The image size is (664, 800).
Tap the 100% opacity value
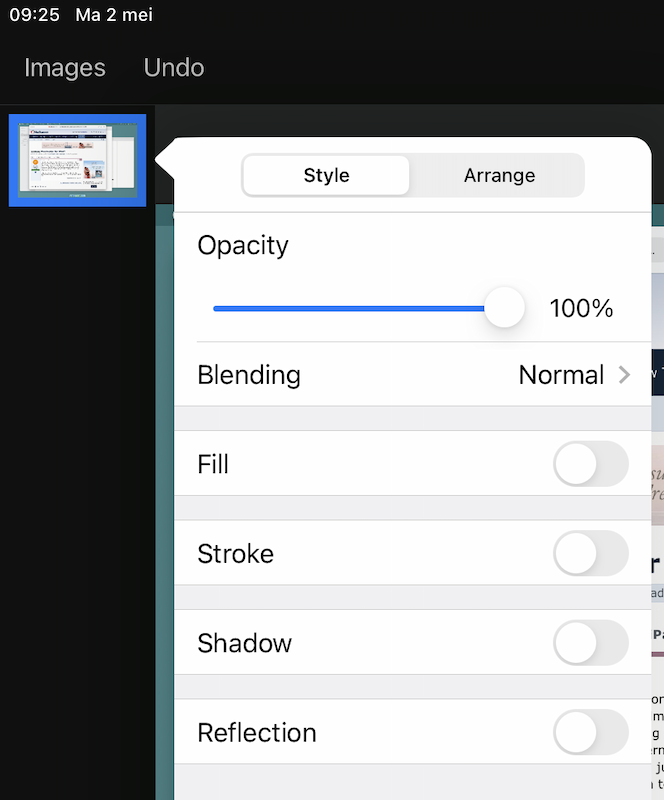point(581,309)
